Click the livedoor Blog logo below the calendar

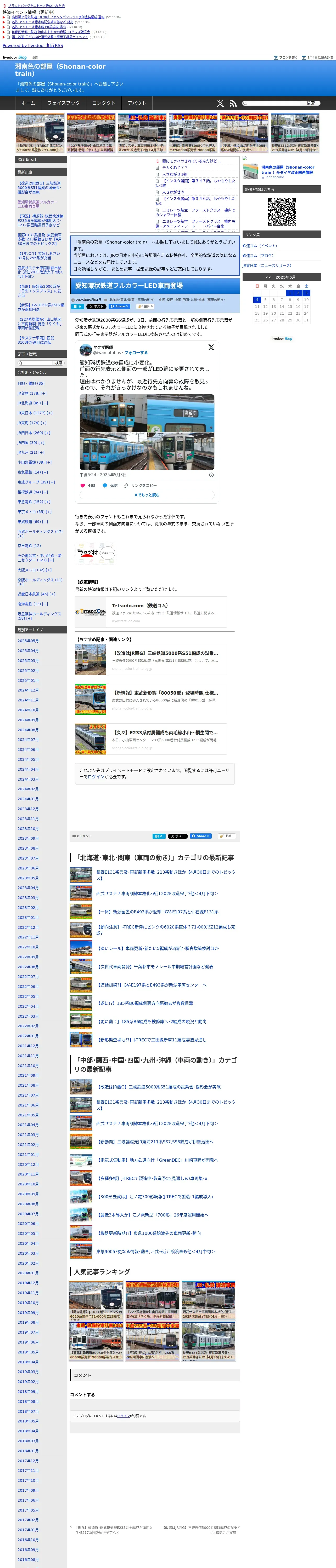tap(282, 339)
